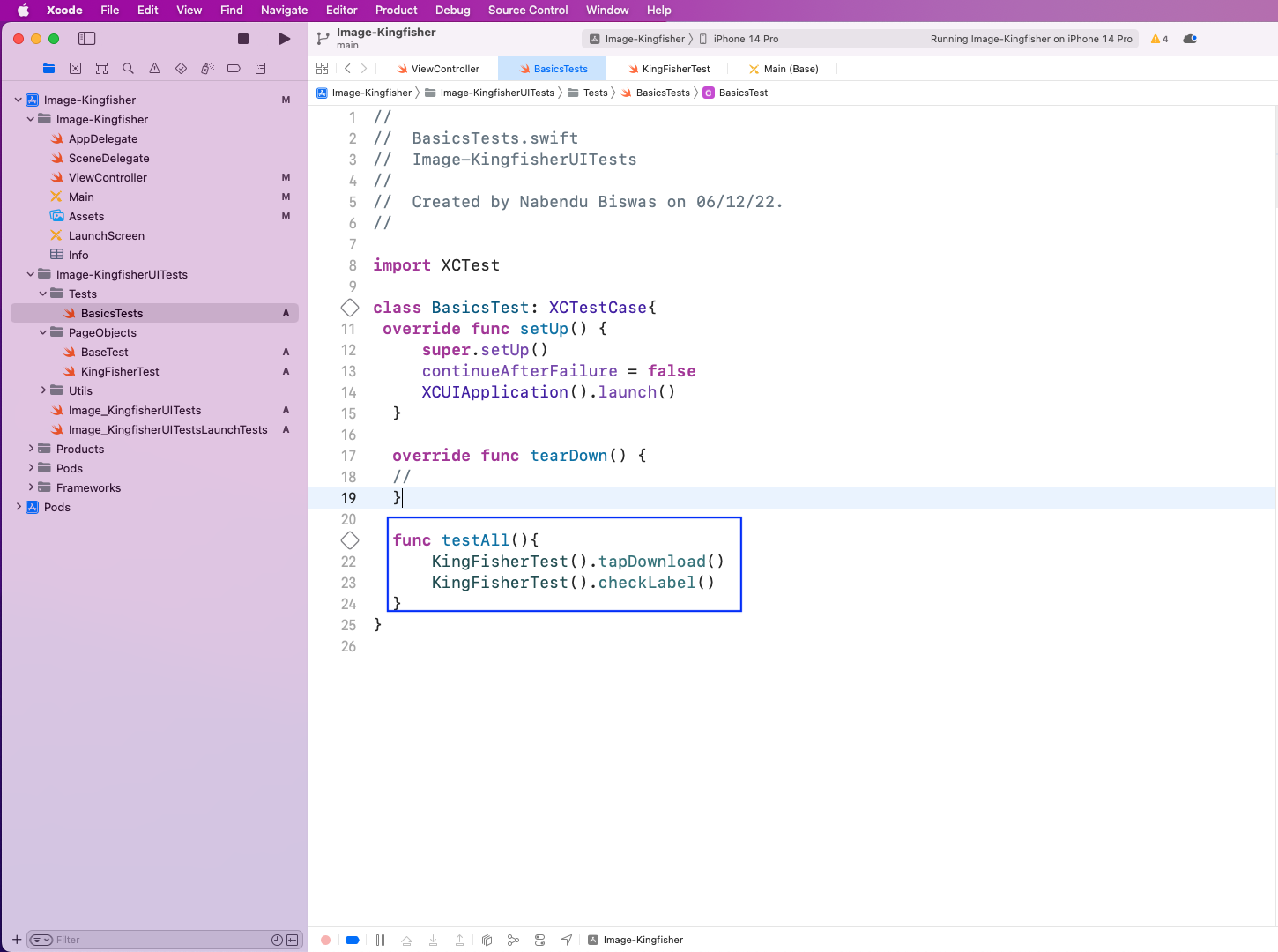Image resolution: width=1278 pixels, height=952 pixels.
Task: Collapse the Image-Kingfisher project root
Action: (19, 100)
